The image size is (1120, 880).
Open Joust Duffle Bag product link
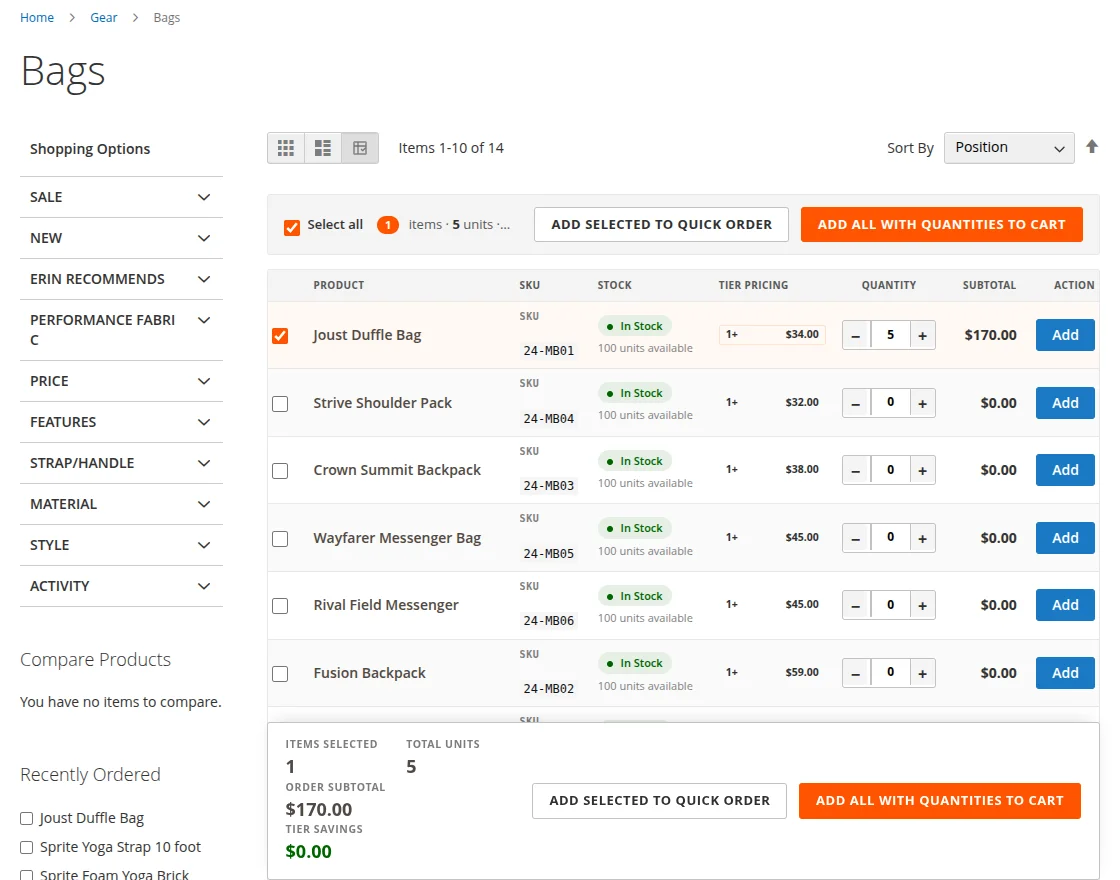tap(367, 335)
